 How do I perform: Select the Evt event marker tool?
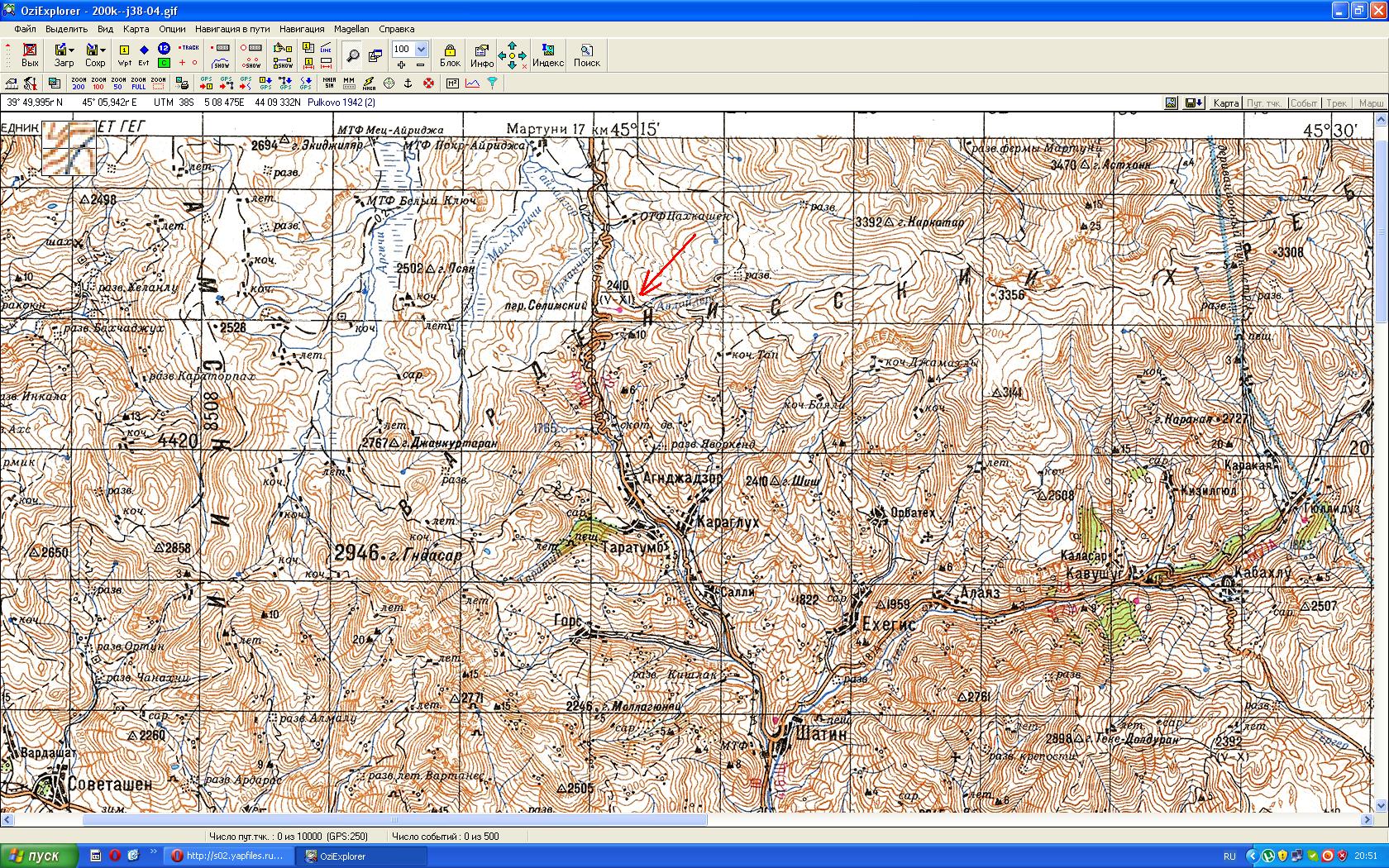[x=144, y=55]
